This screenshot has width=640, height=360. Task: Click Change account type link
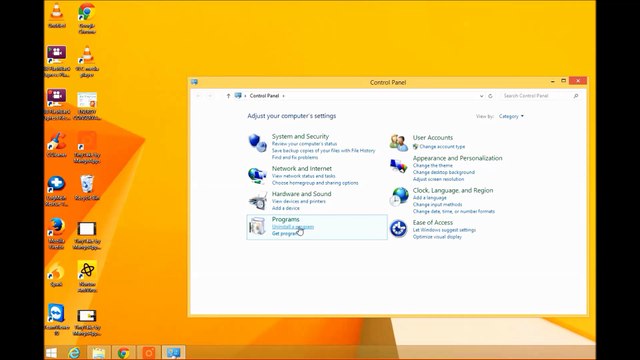point(442,147)
